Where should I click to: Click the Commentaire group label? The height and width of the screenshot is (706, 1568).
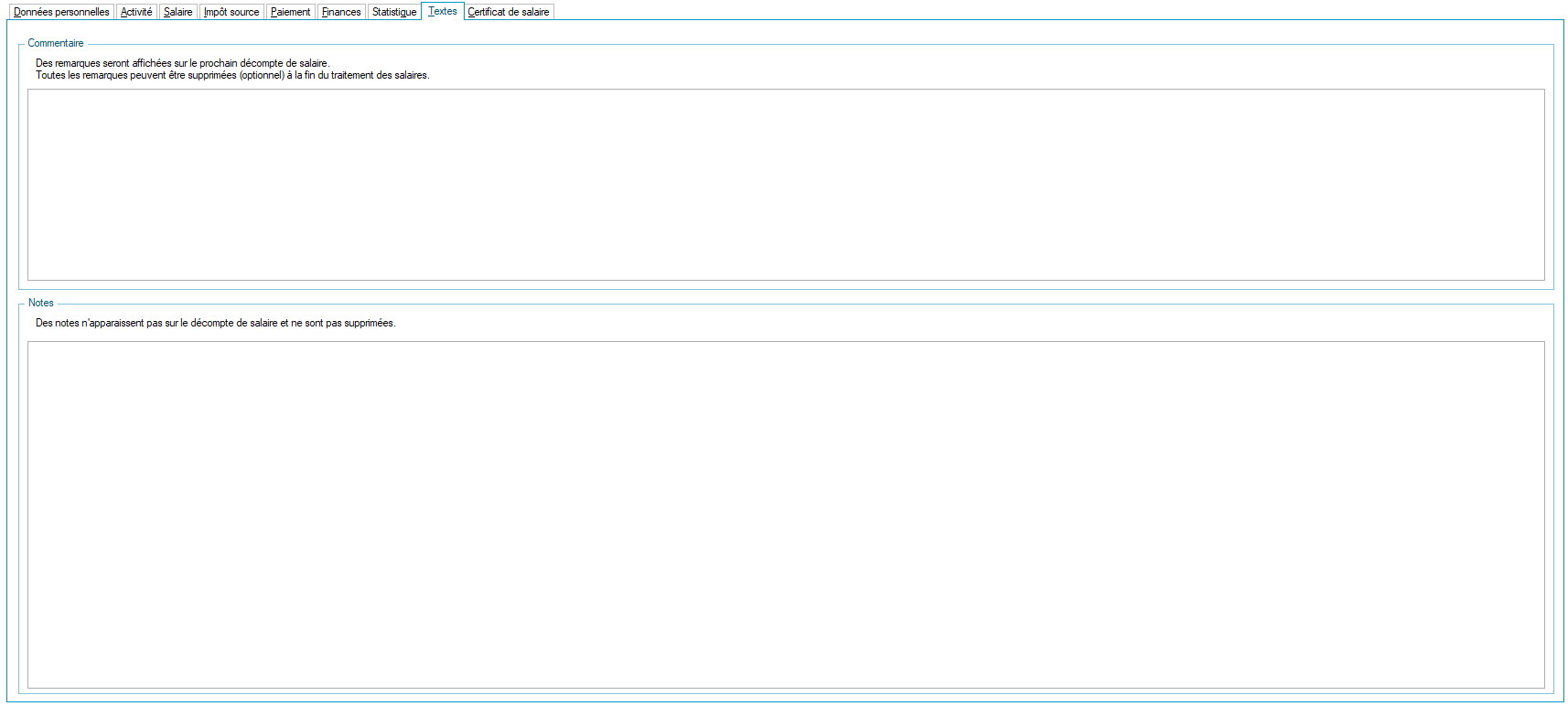coord(56,43)
